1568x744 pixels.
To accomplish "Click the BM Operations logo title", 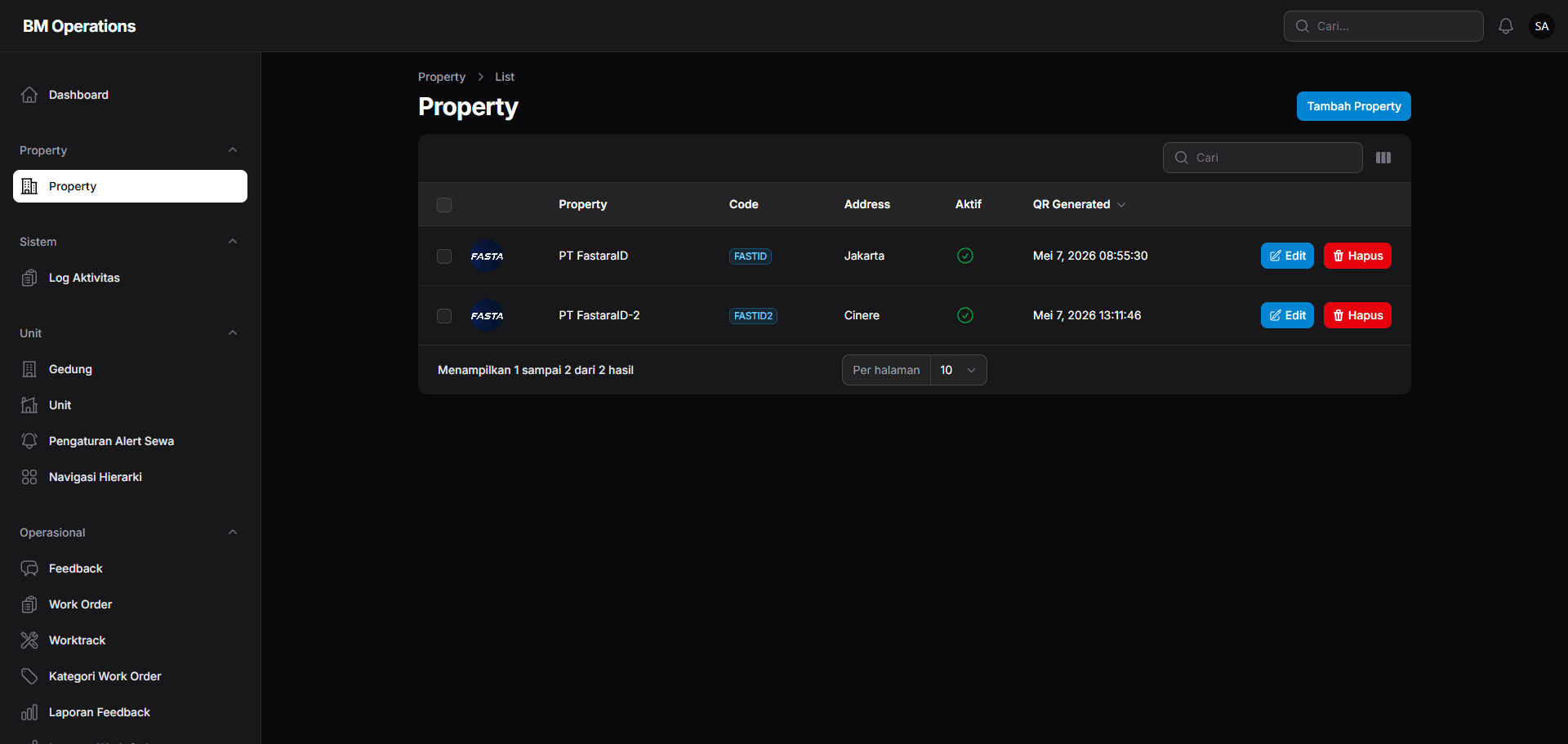I will click(x=79, y=26).
